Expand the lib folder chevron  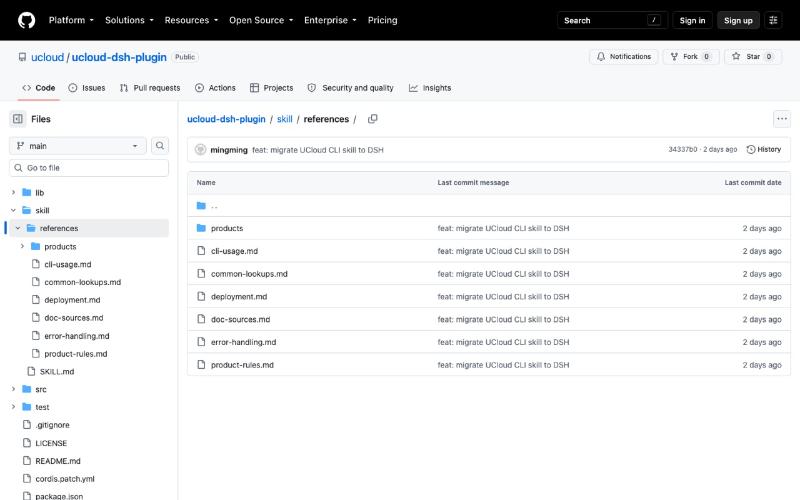click(13, 192)
